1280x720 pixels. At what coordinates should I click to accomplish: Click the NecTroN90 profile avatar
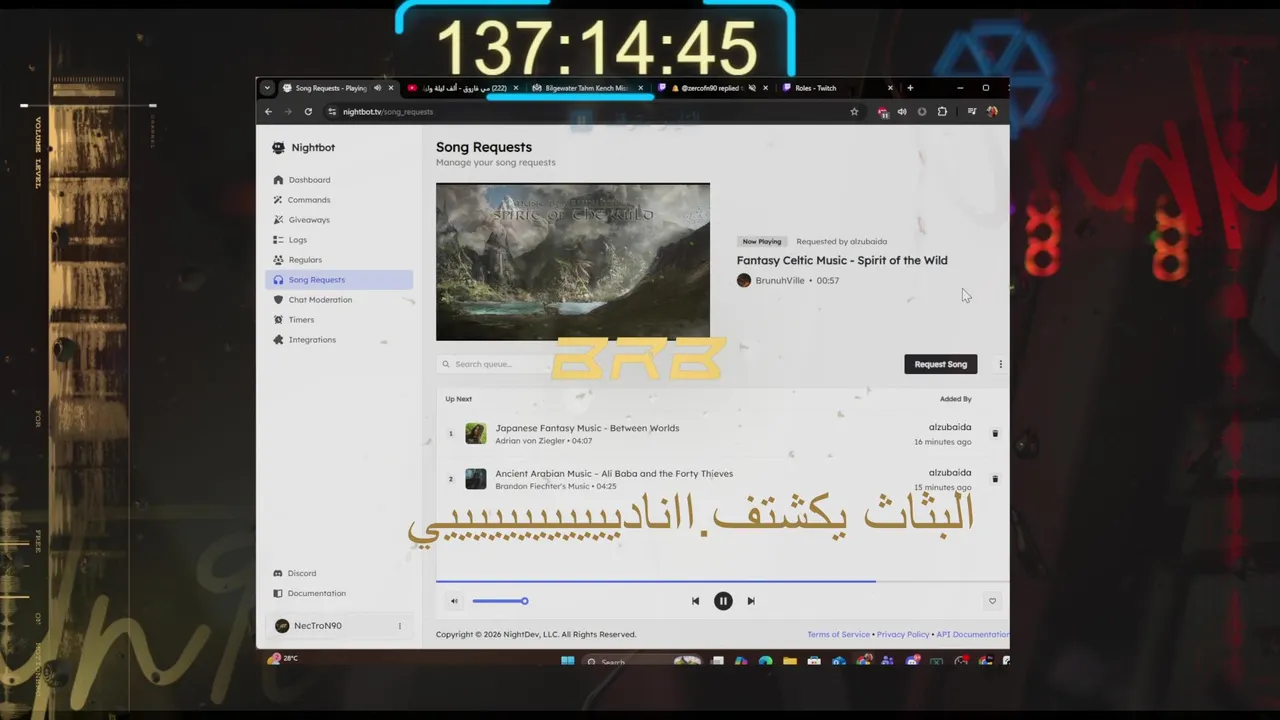point(282,626)
